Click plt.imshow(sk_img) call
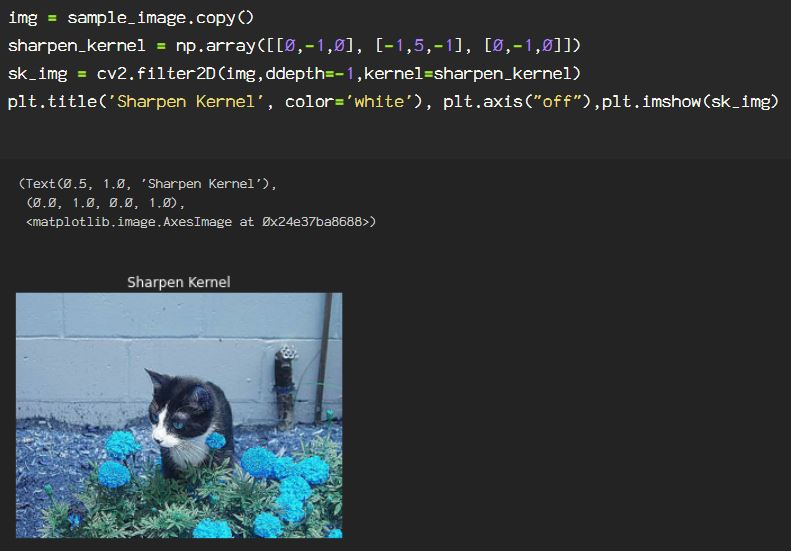Image resolution: width=791 pixels, height=551 pixels. tap(691, 102)
